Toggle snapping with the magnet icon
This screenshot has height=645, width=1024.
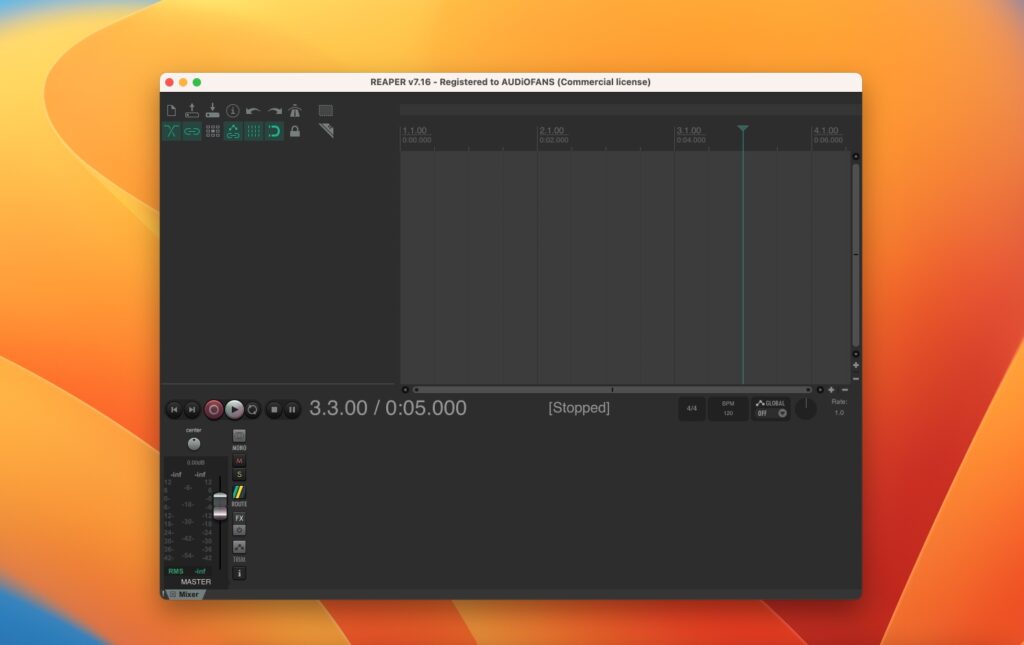click(x=273, y=131)
